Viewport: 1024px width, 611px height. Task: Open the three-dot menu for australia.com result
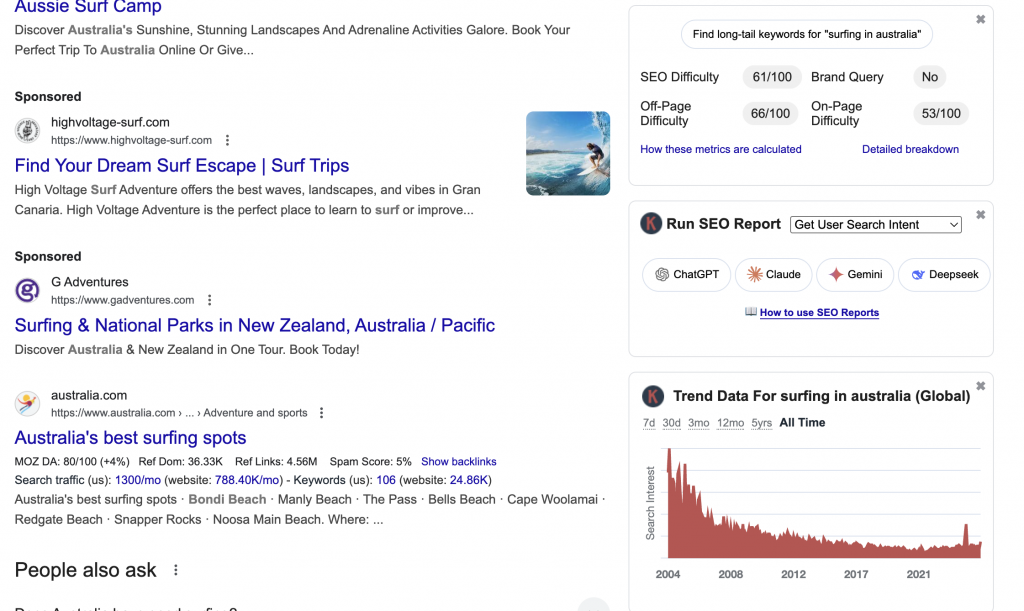tap(321, 413)
